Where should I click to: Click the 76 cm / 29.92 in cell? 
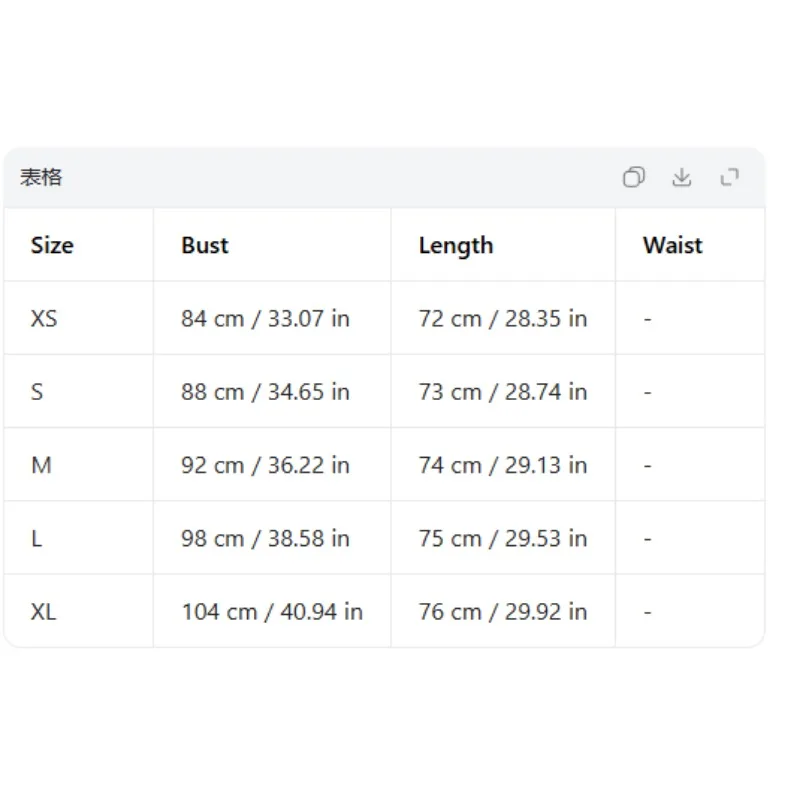[x=503, y=611]
